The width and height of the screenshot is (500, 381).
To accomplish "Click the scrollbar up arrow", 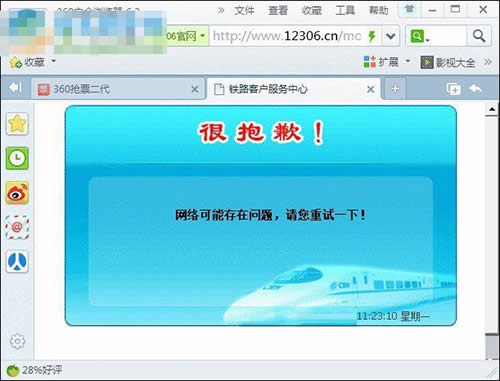I will (x=492, y=109).
